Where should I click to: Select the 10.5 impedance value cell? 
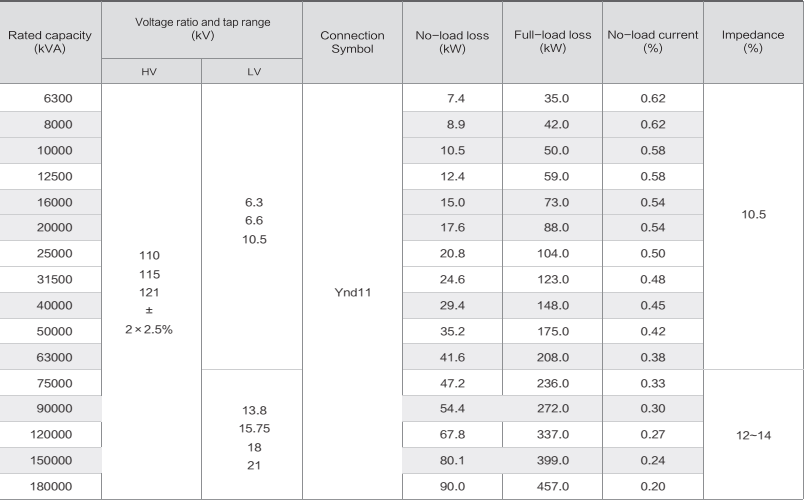753,214
